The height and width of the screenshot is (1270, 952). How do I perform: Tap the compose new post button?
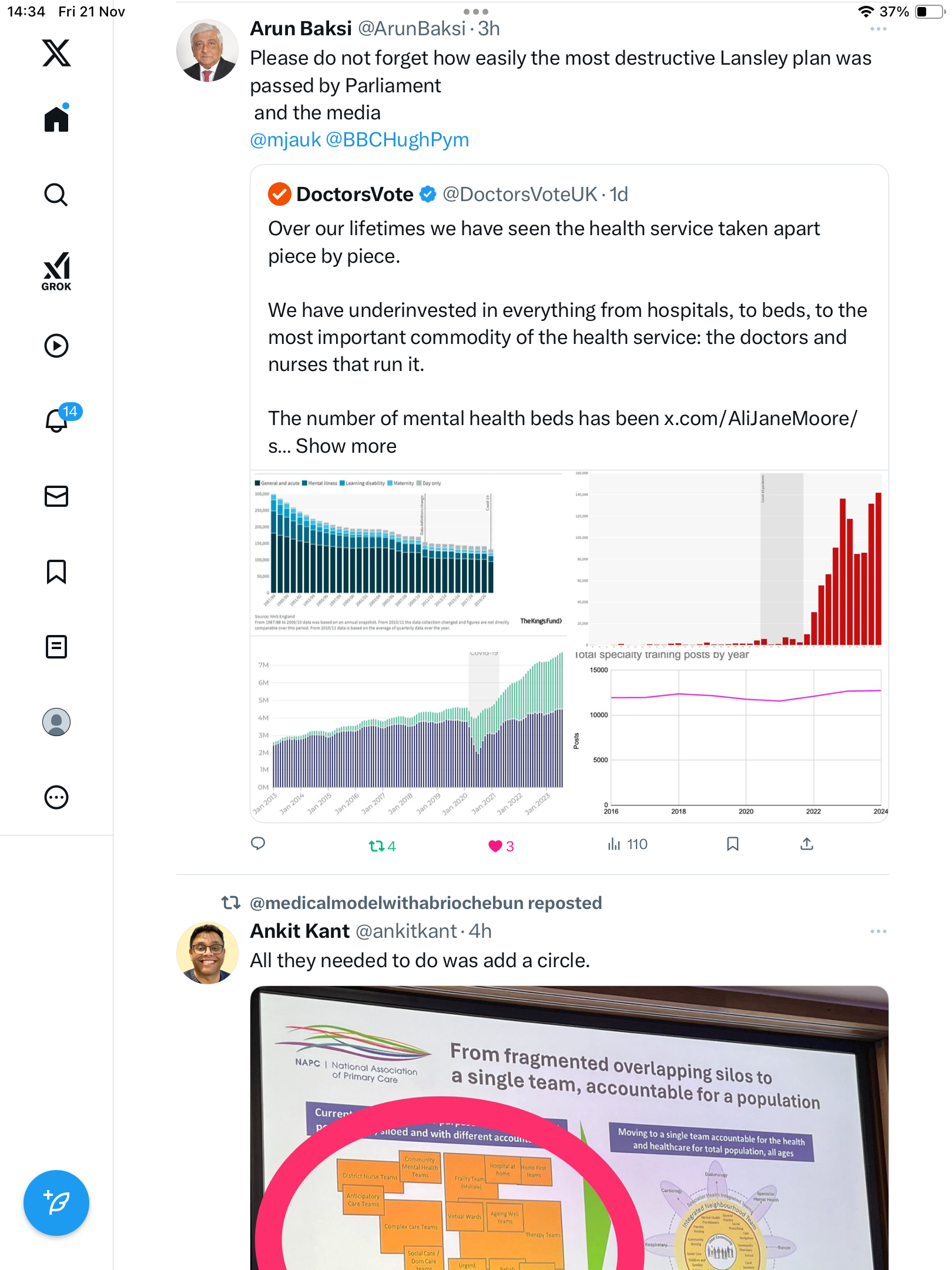(56, 1203)
